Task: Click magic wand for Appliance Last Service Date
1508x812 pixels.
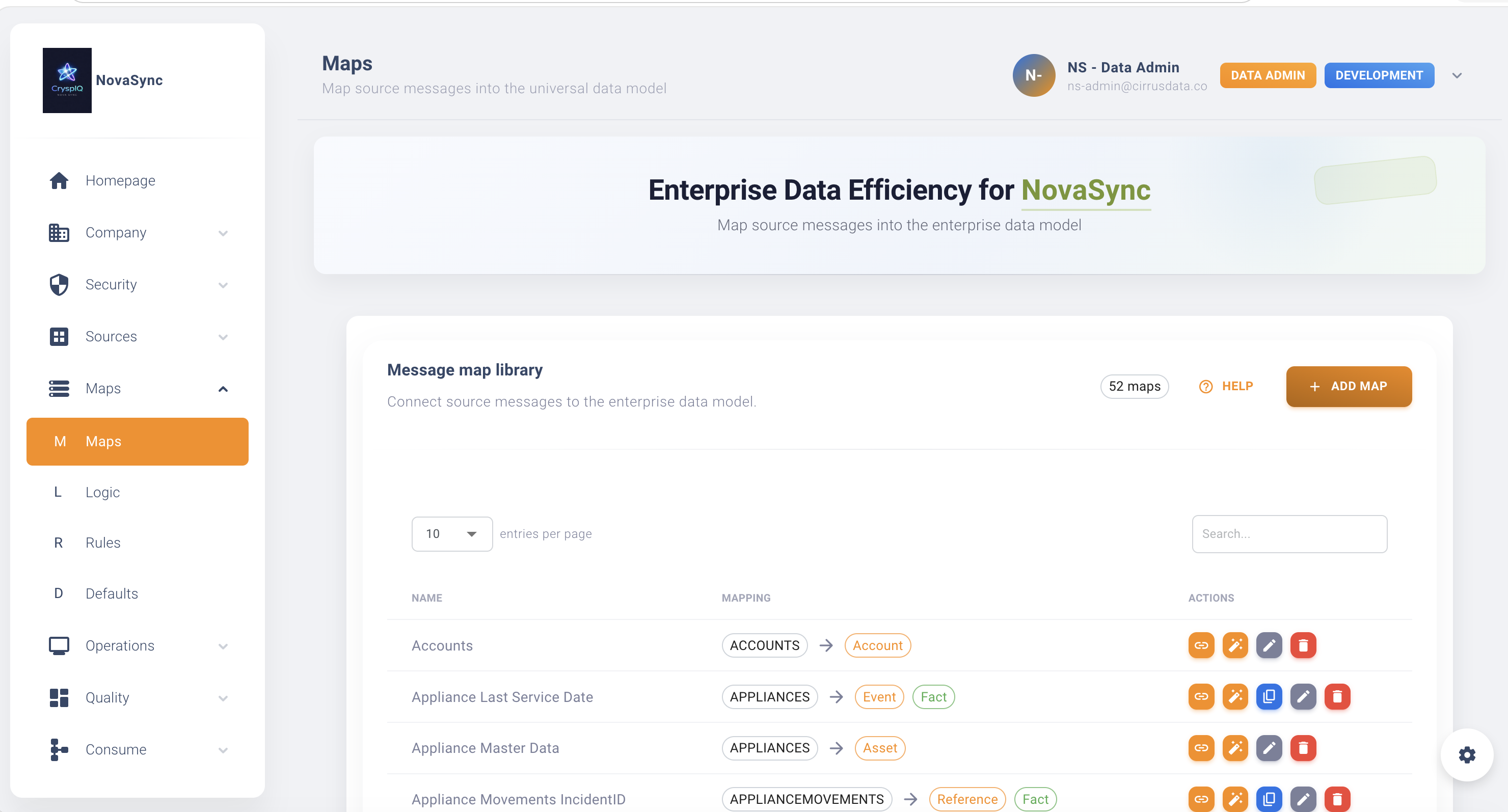Action: pyautogui.click(x=1235, y=697)
